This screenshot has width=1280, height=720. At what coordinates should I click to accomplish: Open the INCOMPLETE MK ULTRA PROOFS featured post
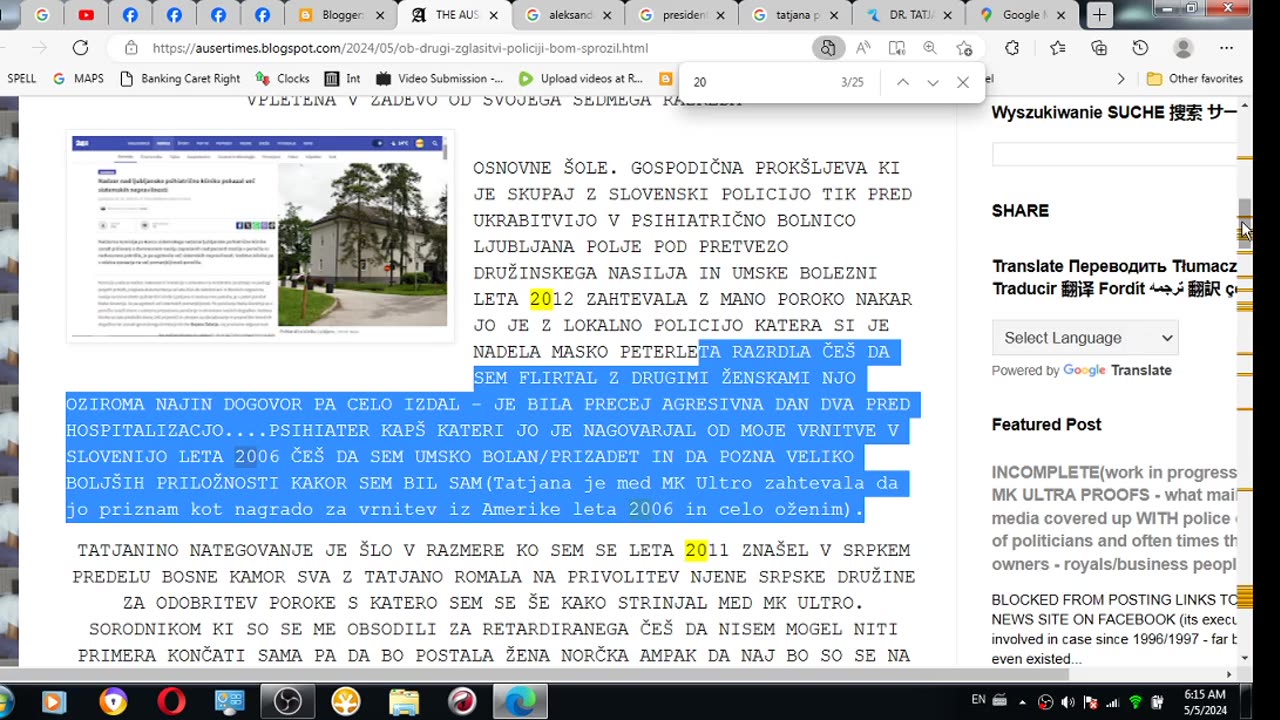click(1114, 520)
